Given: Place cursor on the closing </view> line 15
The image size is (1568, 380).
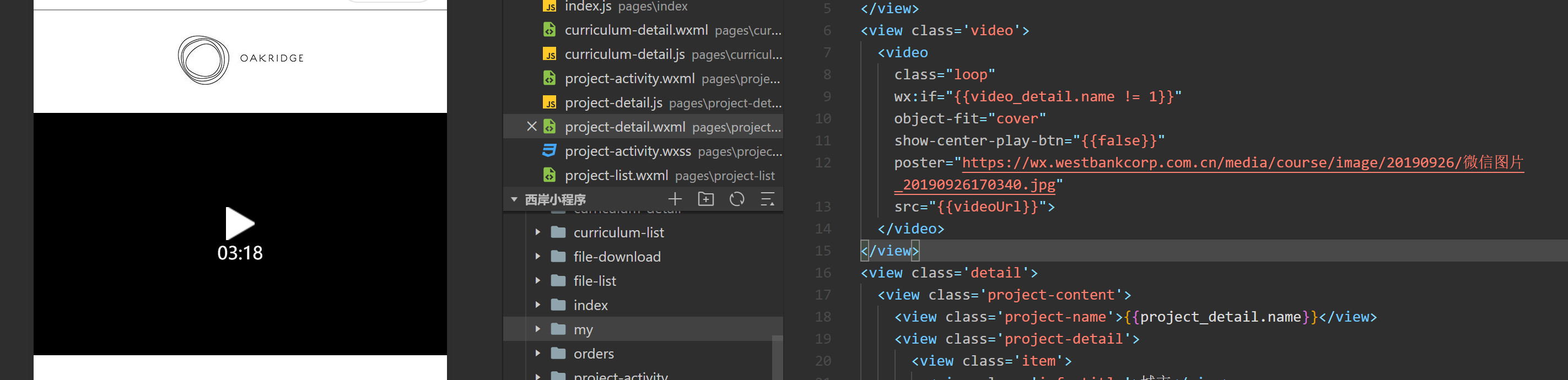Looking at the screenshot, I should click(x=890, y=251).
